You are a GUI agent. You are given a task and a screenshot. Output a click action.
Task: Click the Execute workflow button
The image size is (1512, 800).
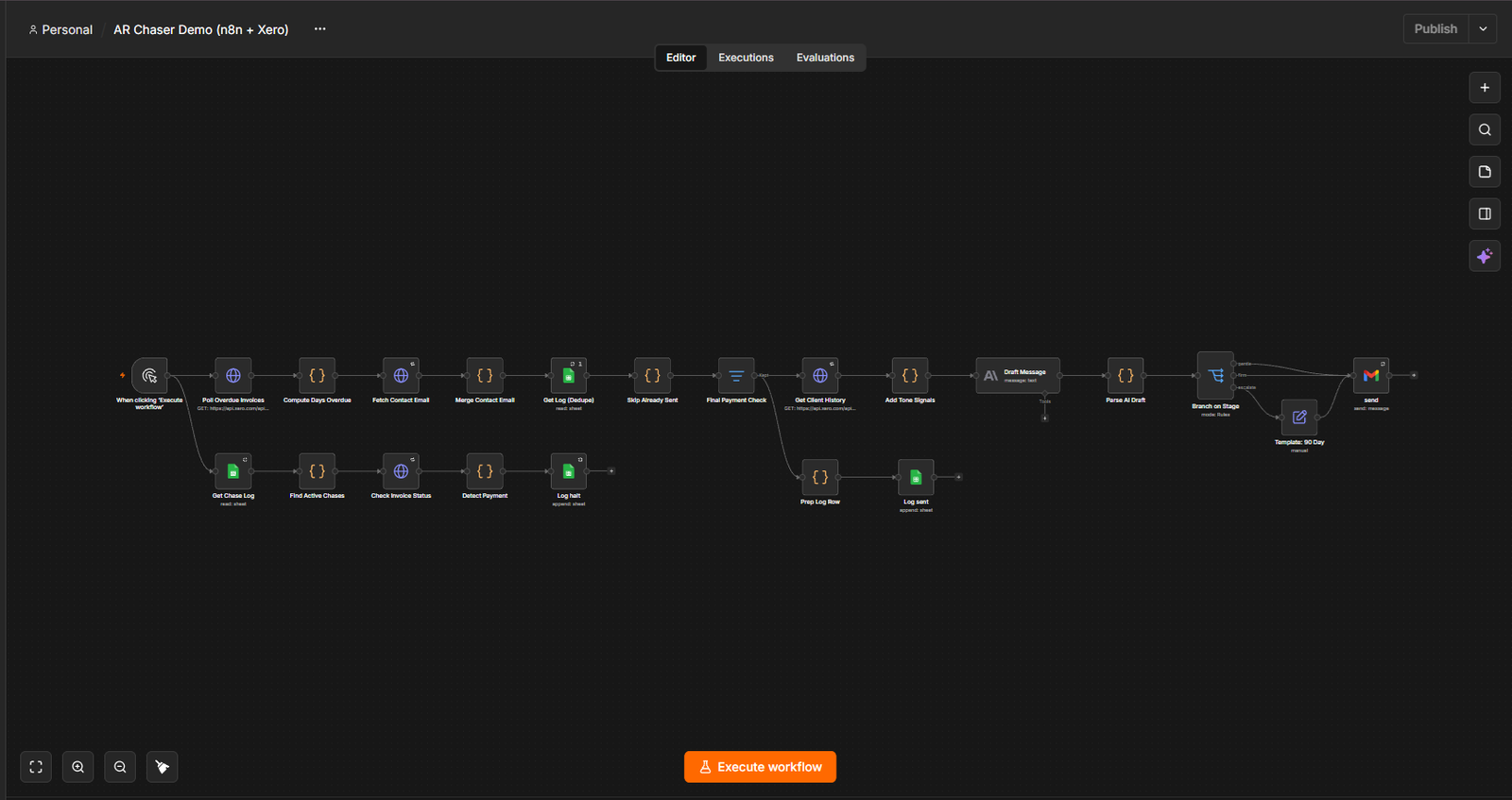(x=760, y=767)
